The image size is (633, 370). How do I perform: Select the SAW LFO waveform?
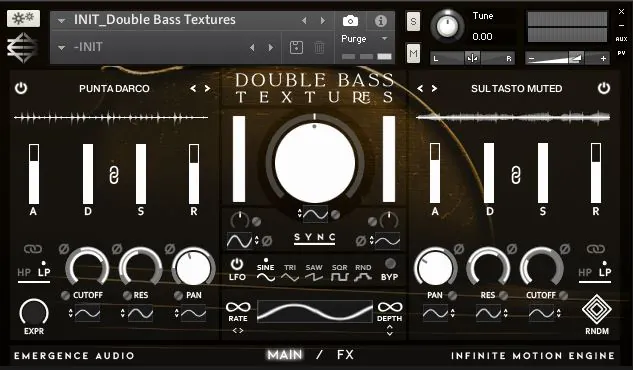314,273
